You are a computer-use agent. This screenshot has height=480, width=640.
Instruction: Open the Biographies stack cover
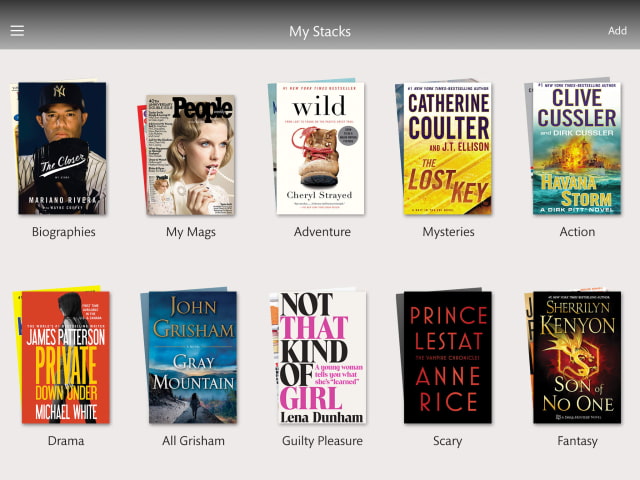tap(62, 148)
